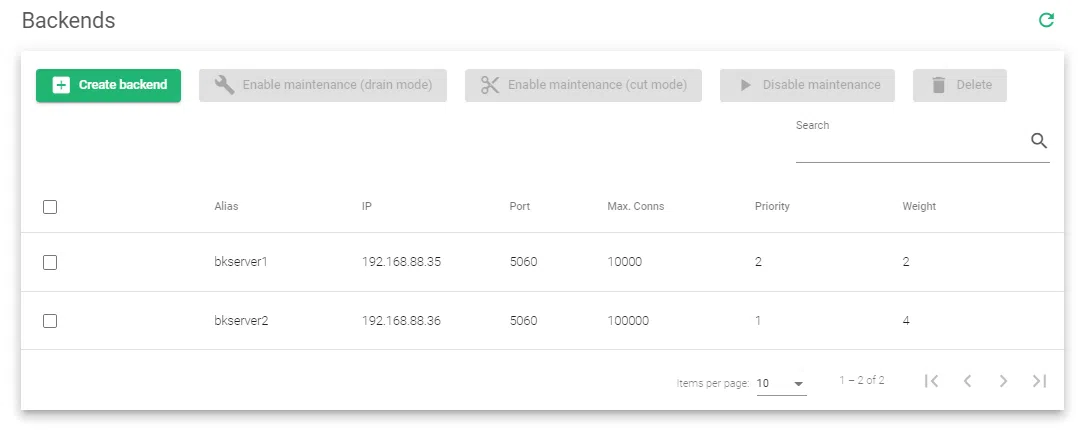Select the bkserver1 row checkbox
1089x445 pixels.
tap(50, 262)
